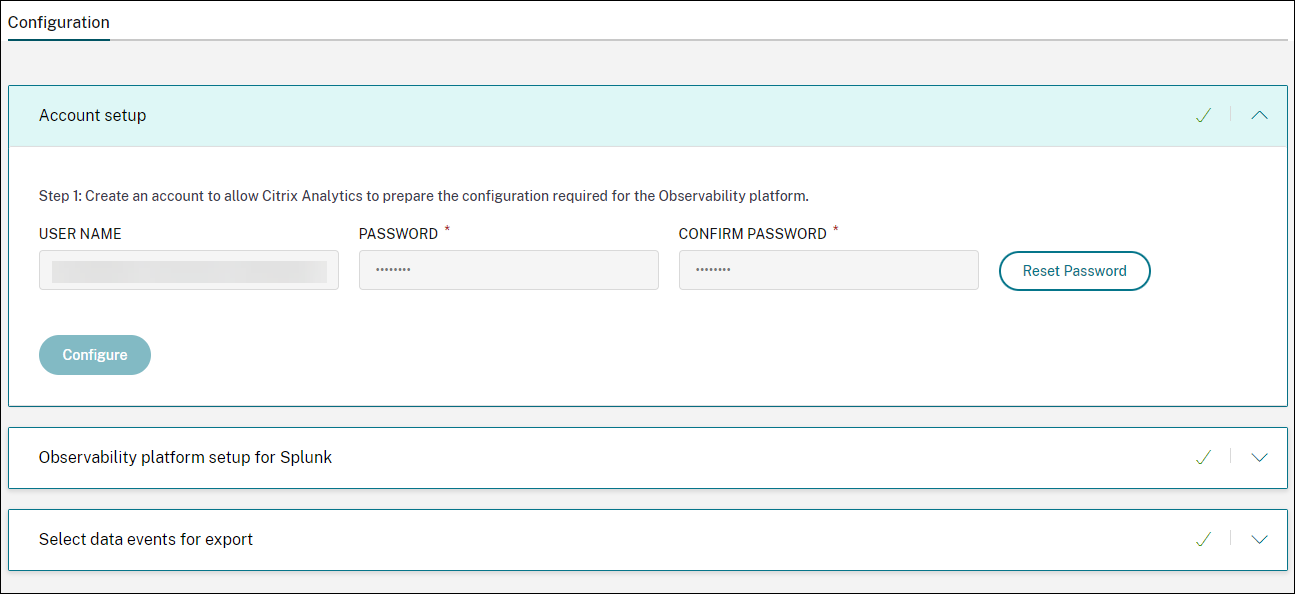Viewport: 1295px width, 594px height.
Task: Collapse Account setup using the up chevron
Action: coord(1259,116)
